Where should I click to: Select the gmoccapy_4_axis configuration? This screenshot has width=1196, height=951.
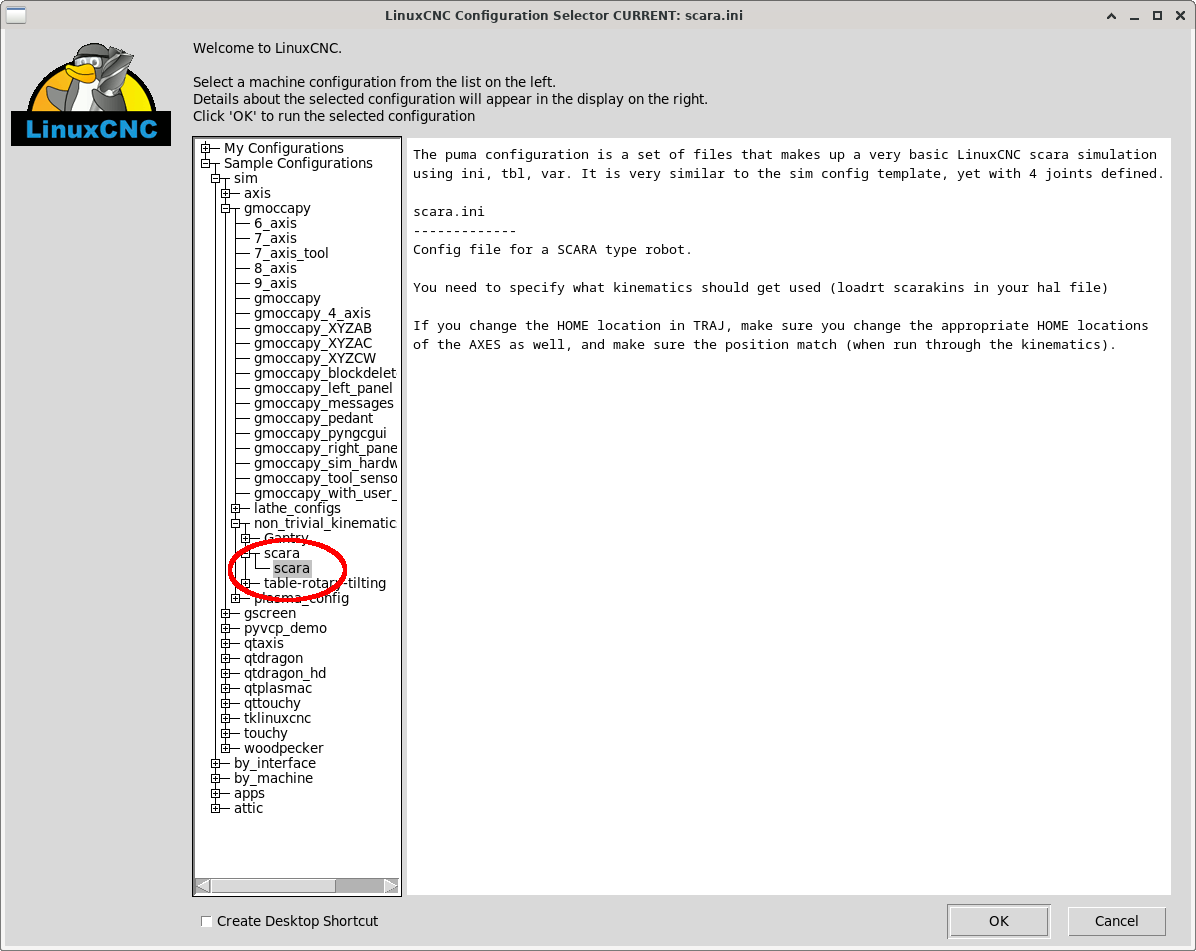312,313
